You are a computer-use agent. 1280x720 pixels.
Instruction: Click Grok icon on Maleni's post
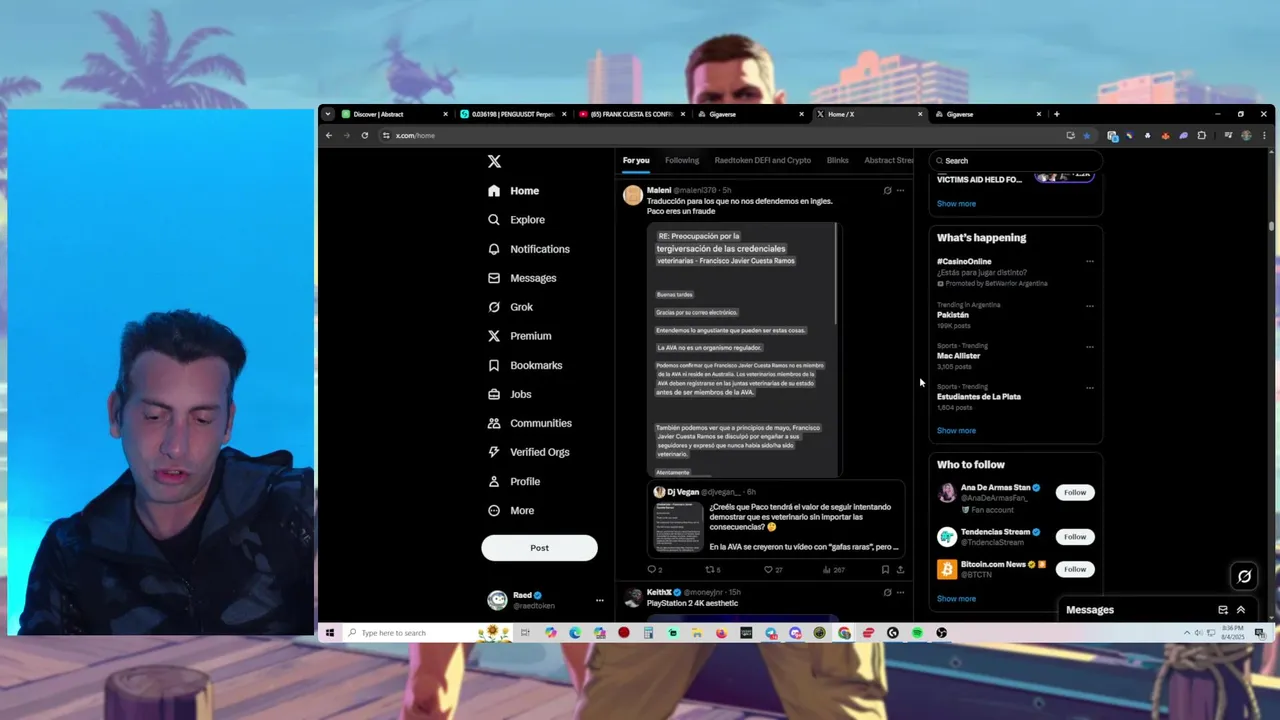[x=887, y=190]
